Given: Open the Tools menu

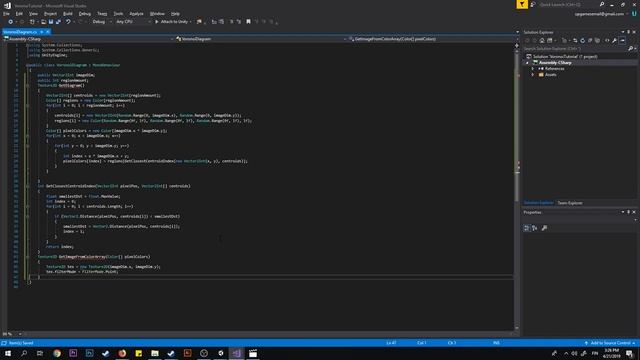Looking at the screenshot, I should (x=118, y=13).
